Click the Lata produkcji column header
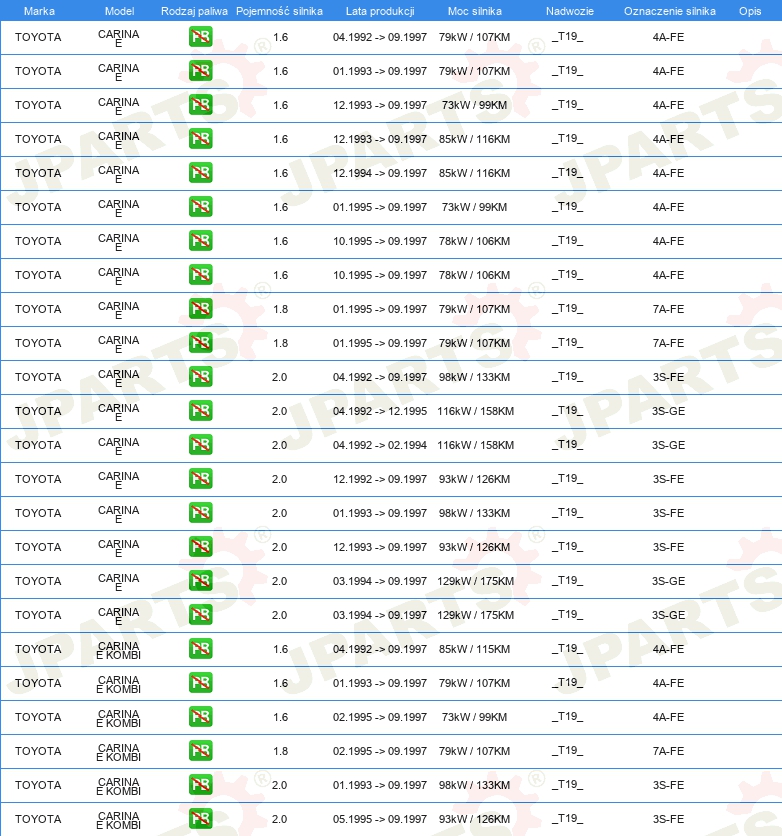Screen dimensions: 782x836 380,11
